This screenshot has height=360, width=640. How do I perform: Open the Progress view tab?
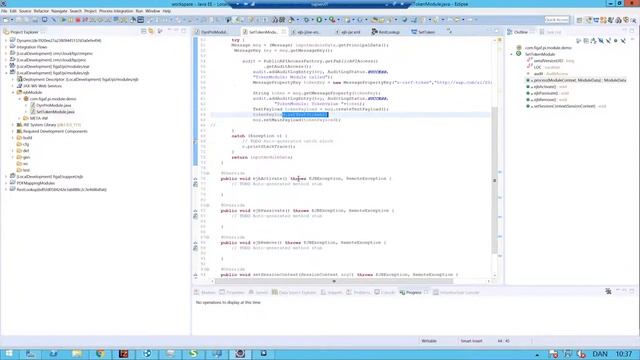(411, 292)
